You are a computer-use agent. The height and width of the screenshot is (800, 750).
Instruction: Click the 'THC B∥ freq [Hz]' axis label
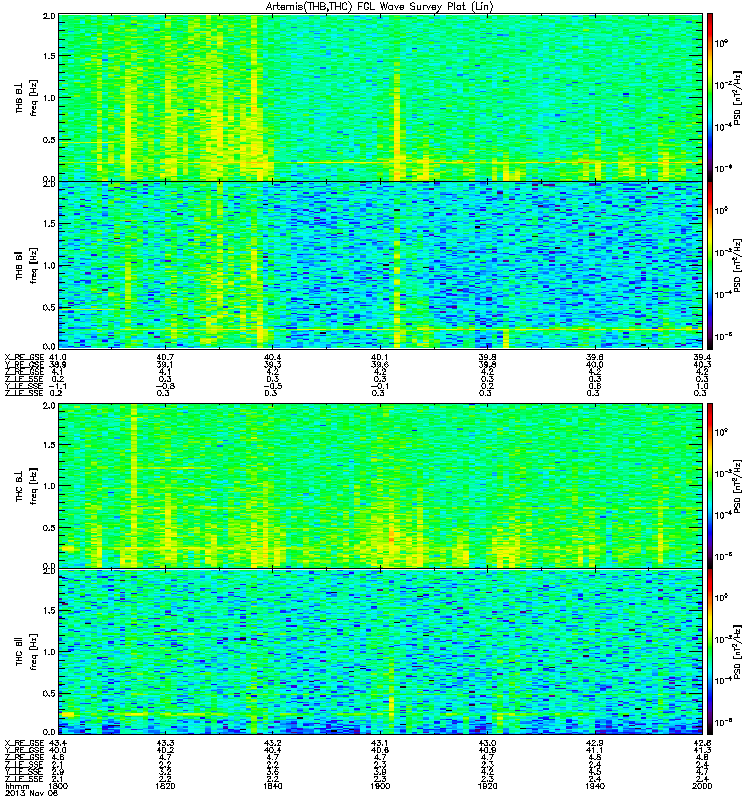click(26, 652)
